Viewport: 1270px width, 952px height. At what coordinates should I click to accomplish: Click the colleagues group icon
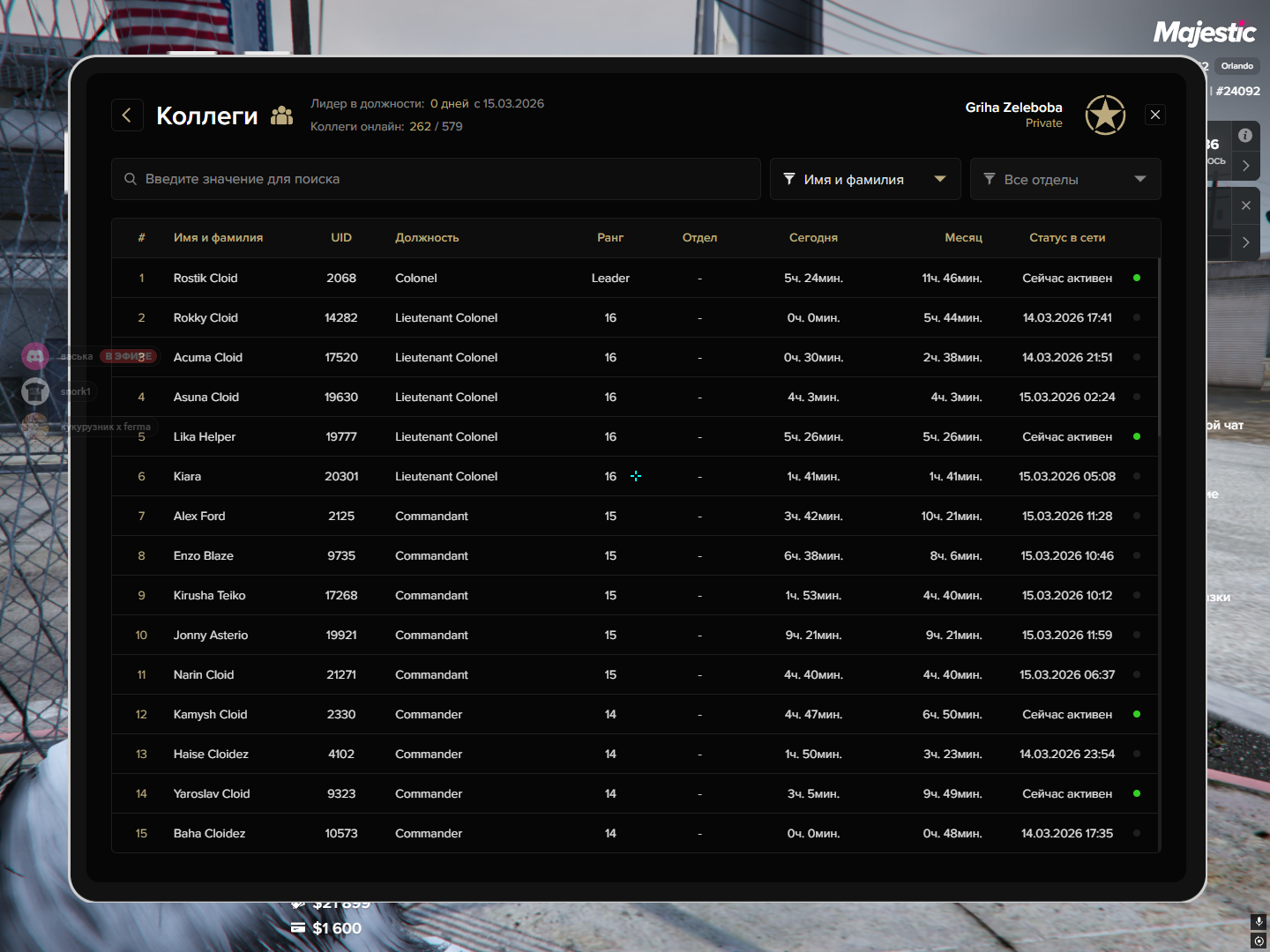pos(281,115)
